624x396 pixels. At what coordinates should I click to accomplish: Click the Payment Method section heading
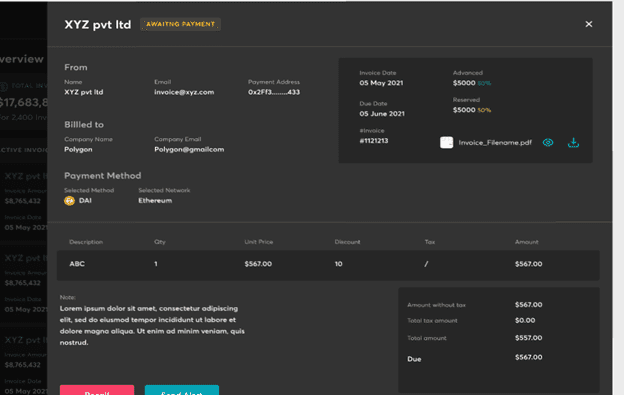coord(103,176)
